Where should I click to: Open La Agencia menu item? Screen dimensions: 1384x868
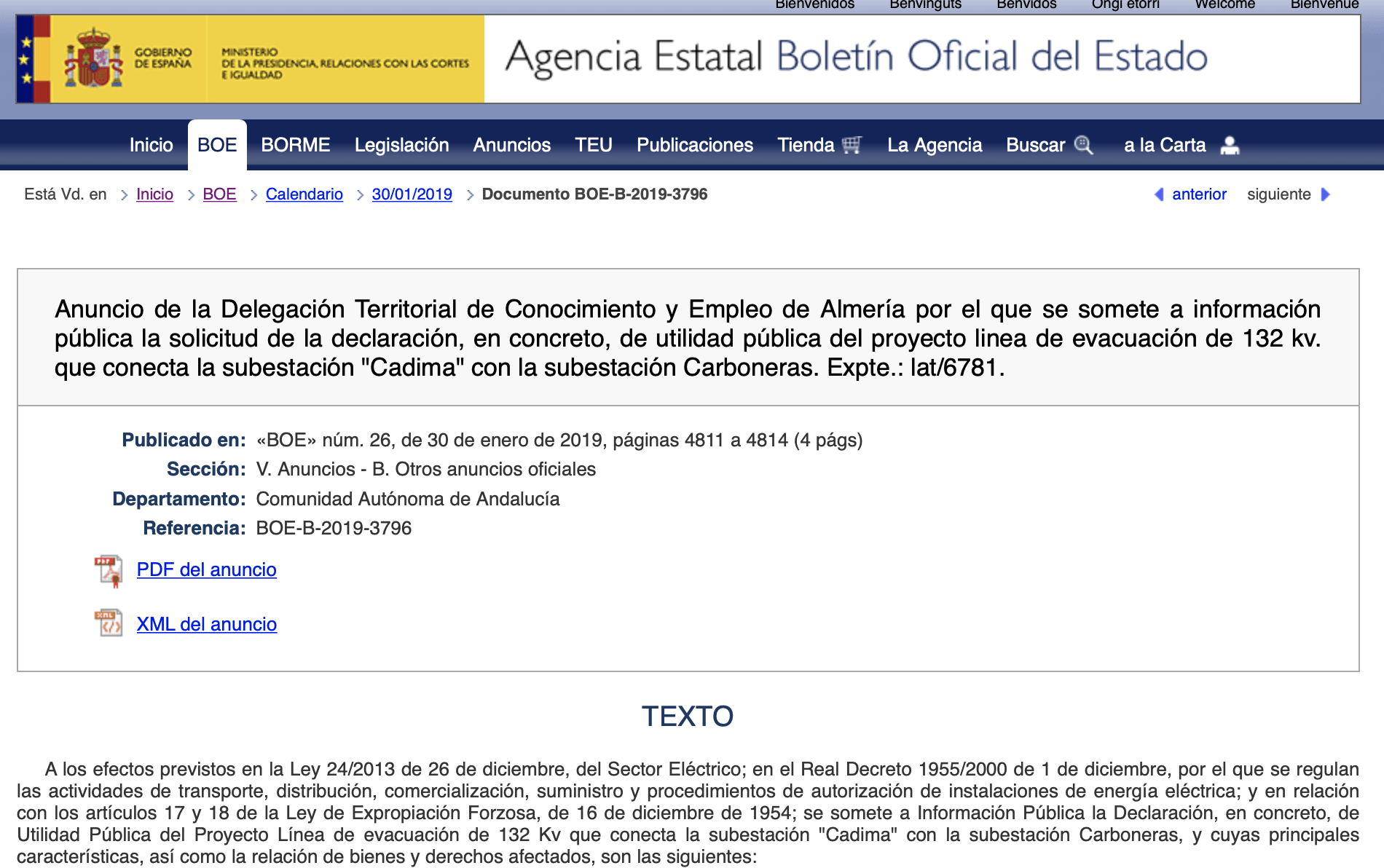coord(935,145)
